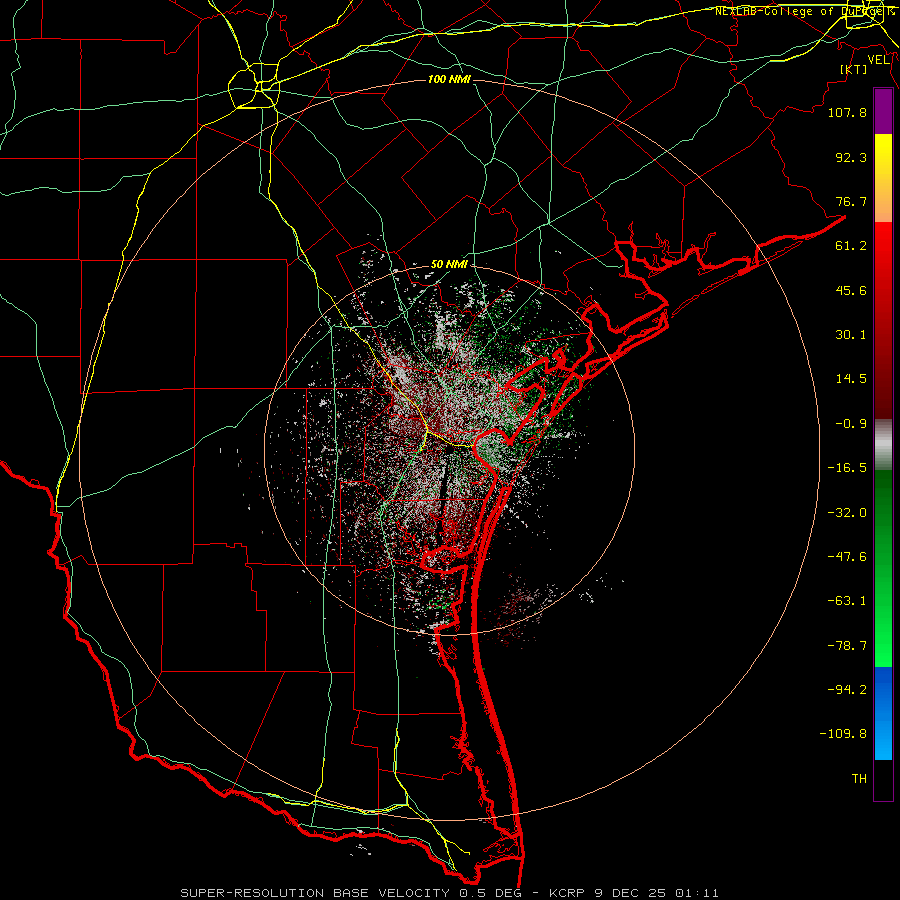This screenshot has width=900, height=900.
Task: Click the VEL legend title
Action: coord(879,60)
